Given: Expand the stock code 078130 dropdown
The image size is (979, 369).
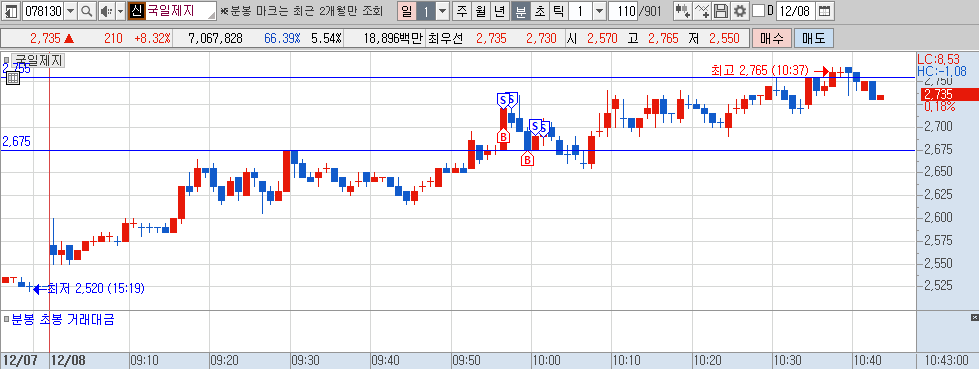Looking at the screenshot, I should tap(70, 11).
